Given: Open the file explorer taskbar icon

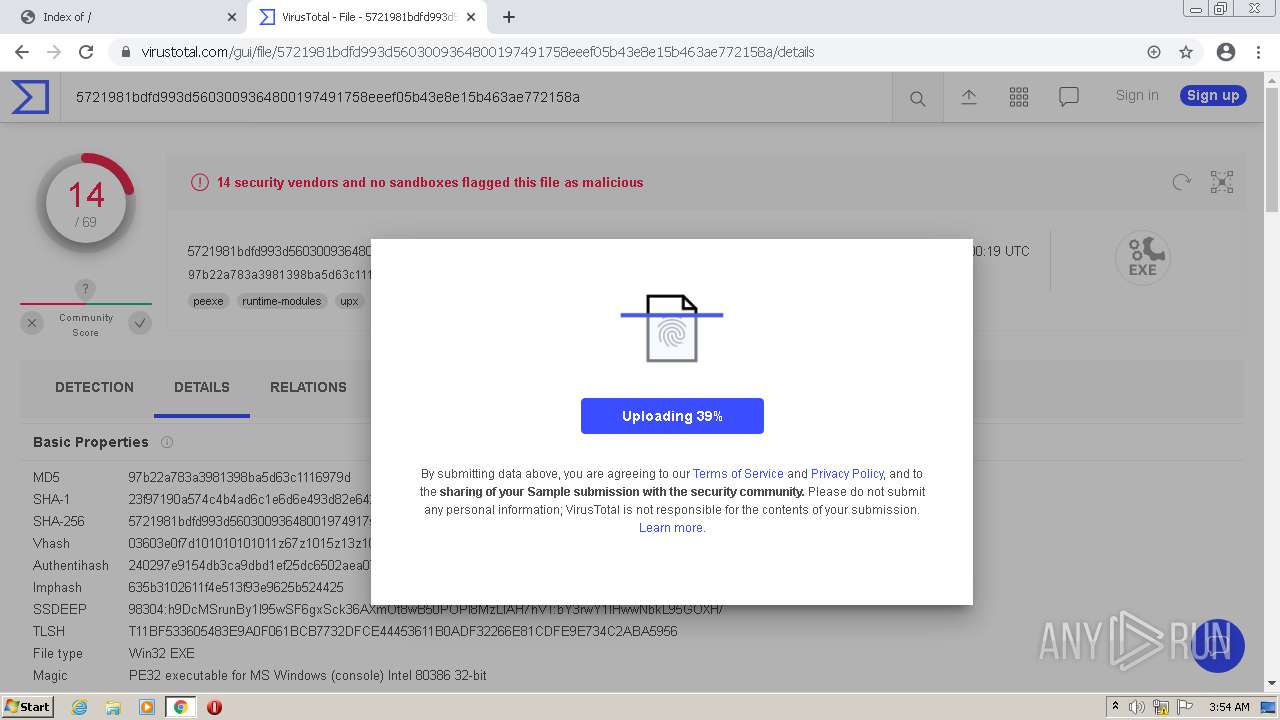Looking at the screenshot, I should click(113, 707).
